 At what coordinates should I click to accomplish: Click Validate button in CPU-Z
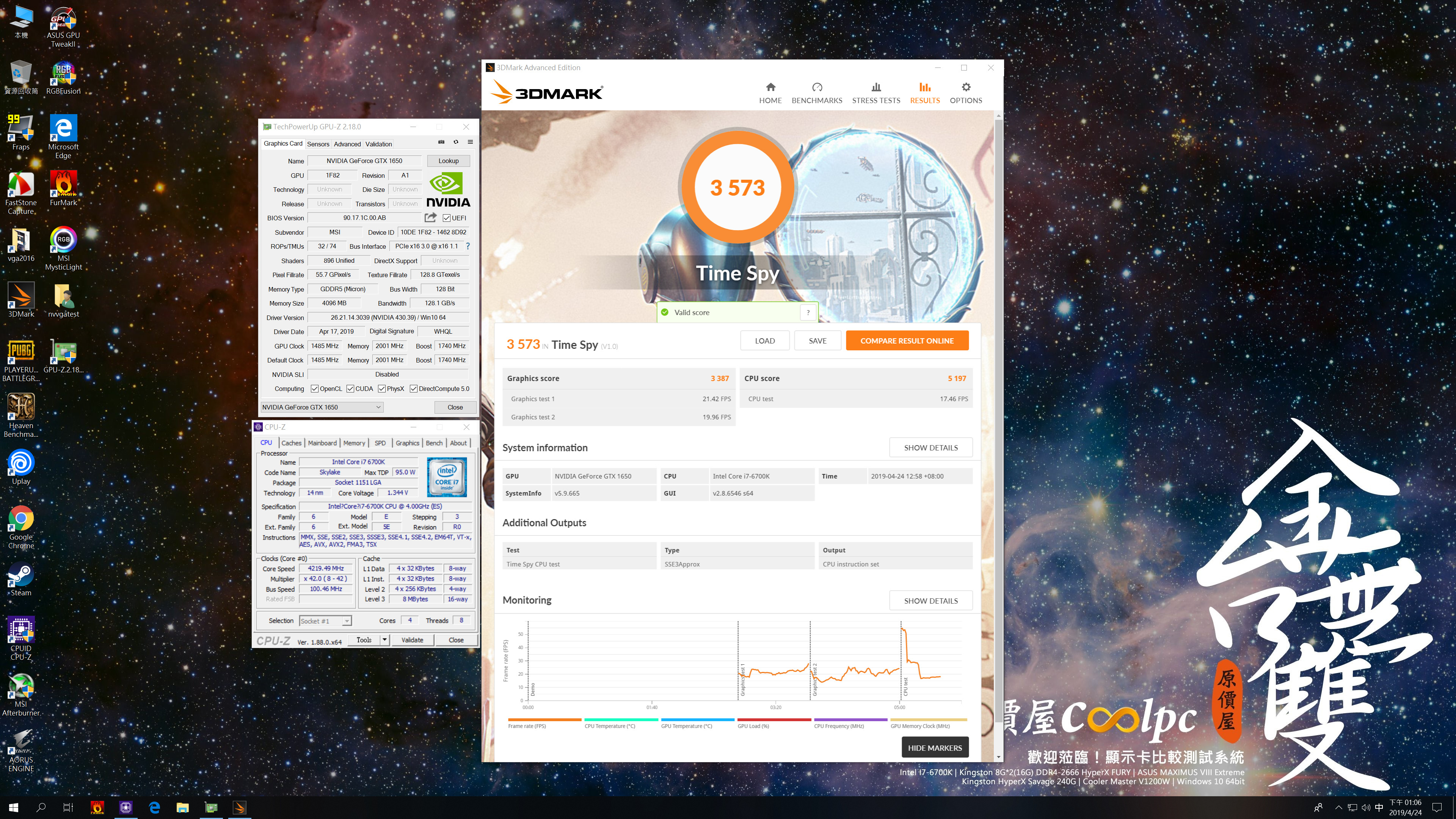tap(412, 640)
